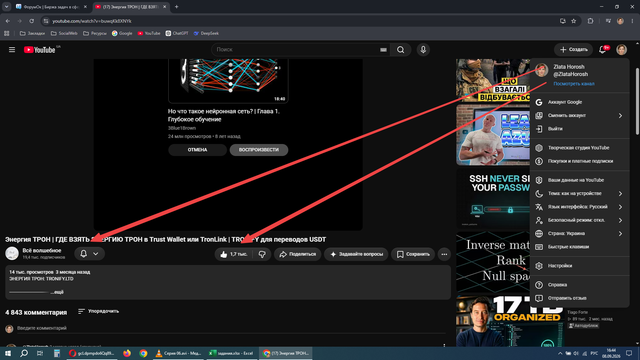
Task: Open Упорядочить comments sort dropdown
Action: pos(98,311)
